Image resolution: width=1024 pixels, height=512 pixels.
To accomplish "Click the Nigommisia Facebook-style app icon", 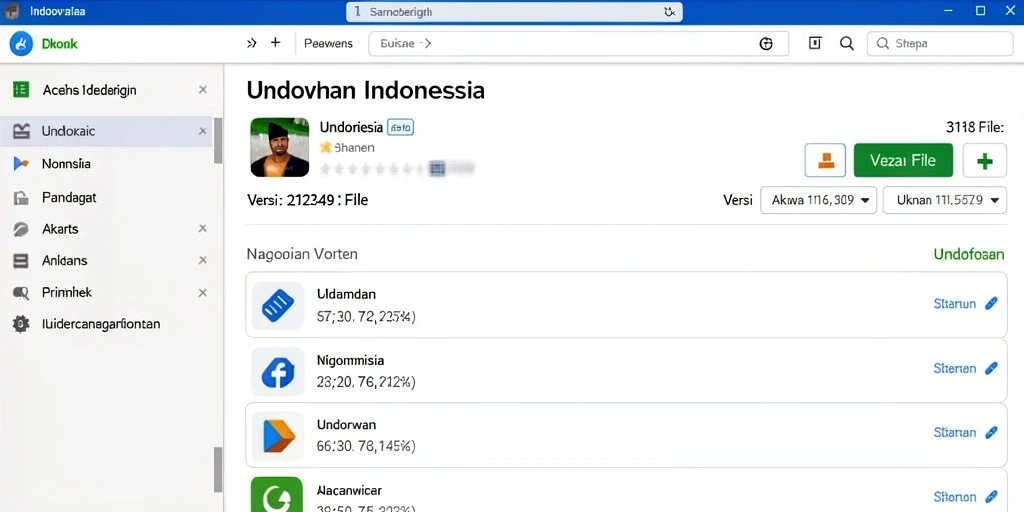I will [x=278, y=372].
